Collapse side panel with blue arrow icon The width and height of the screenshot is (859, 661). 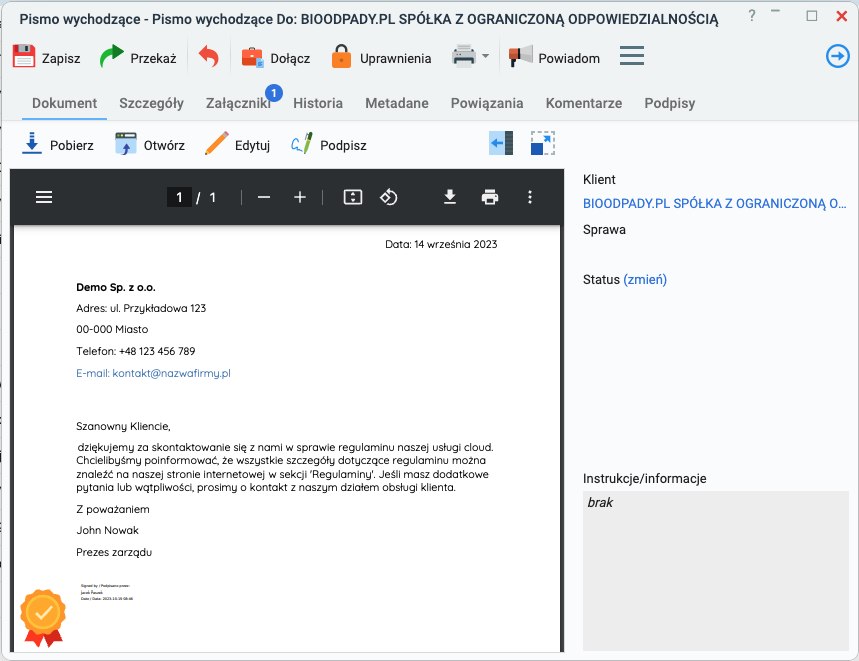click(501, 143)
